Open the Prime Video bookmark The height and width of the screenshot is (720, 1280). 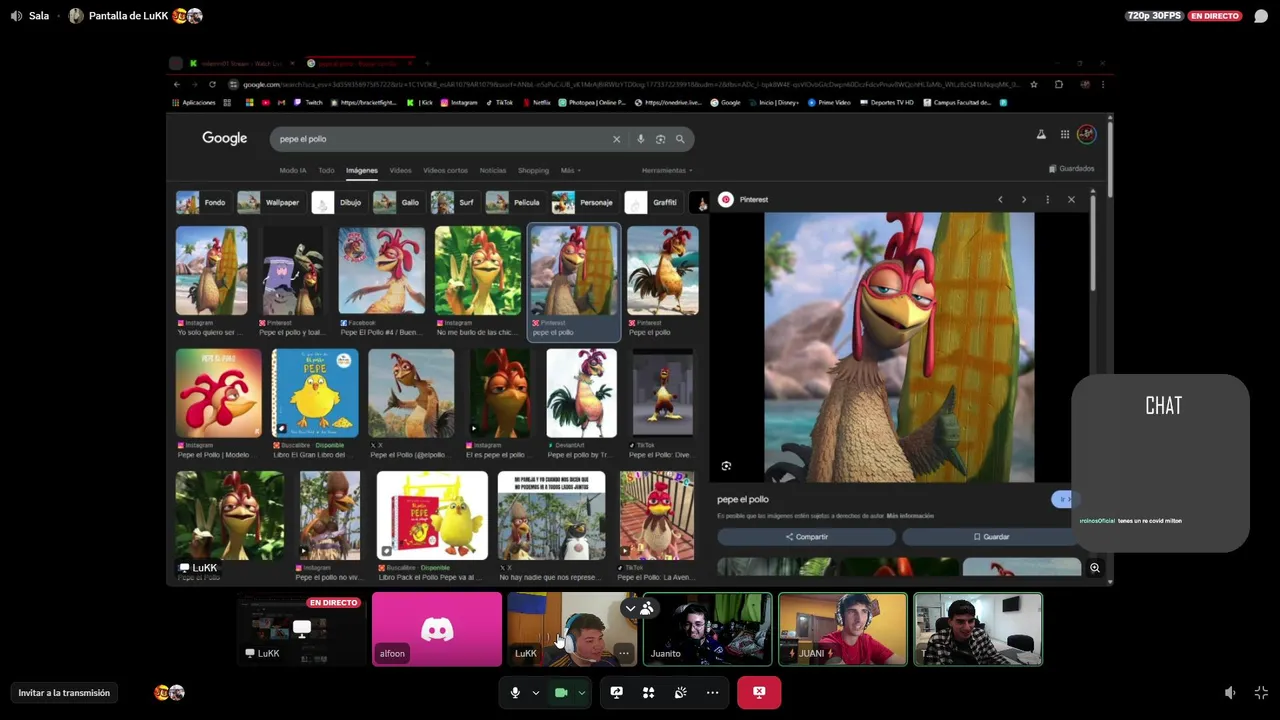coord(829,102)
